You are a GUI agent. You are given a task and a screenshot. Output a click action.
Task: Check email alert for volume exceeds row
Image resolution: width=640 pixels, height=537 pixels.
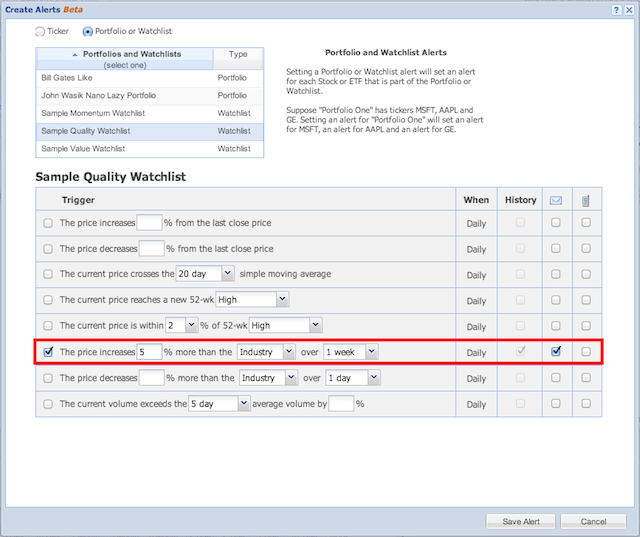(x=556, y=404)
